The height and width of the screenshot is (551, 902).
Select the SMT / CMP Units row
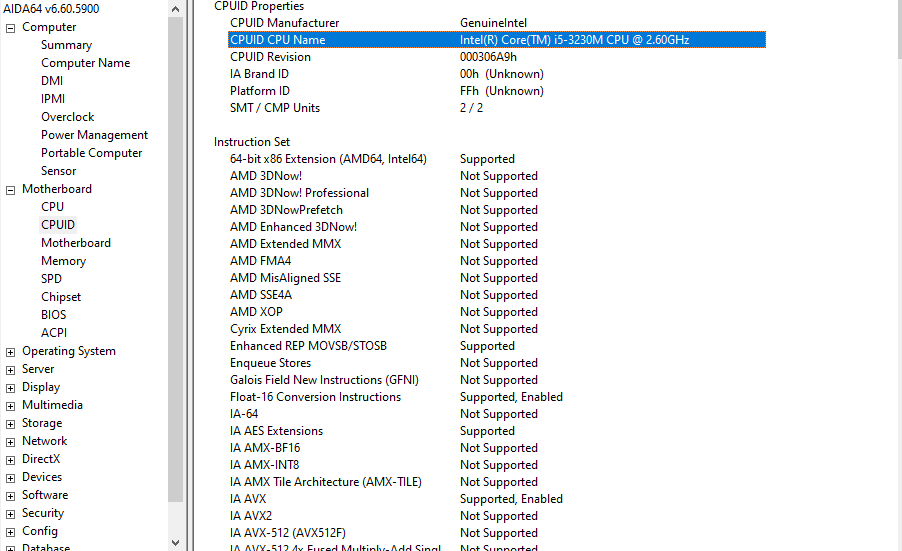click(497, 108)
